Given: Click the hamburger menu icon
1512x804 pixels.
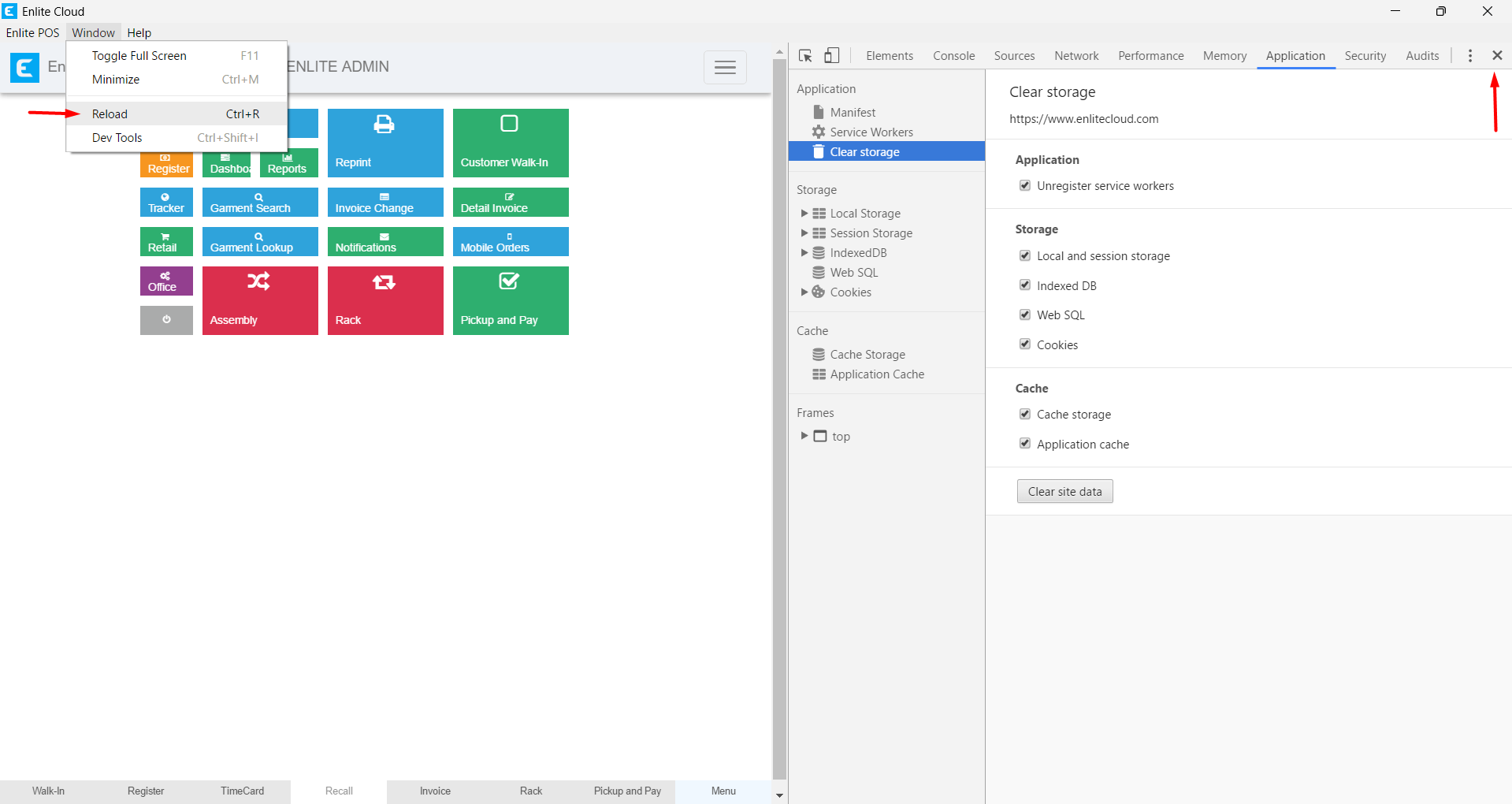Looking at the screenshot, I should pos(725,68).
